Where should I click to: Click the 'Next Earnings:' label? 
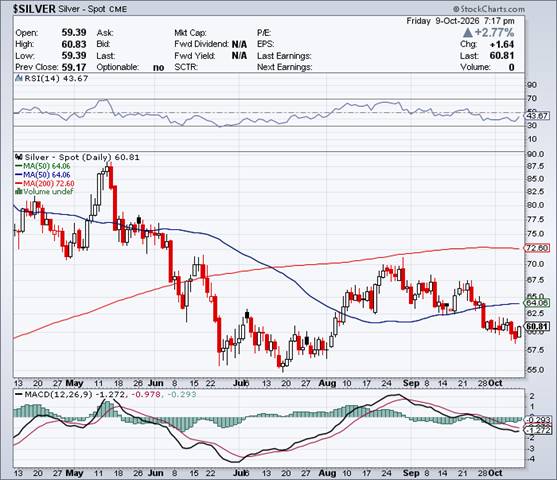(285, 67)
